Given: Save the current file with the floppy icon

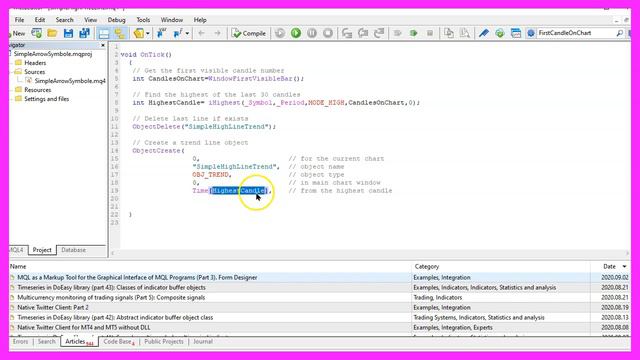Looking at the screenshot, I should pyautogui.click(x=68, y=33).
